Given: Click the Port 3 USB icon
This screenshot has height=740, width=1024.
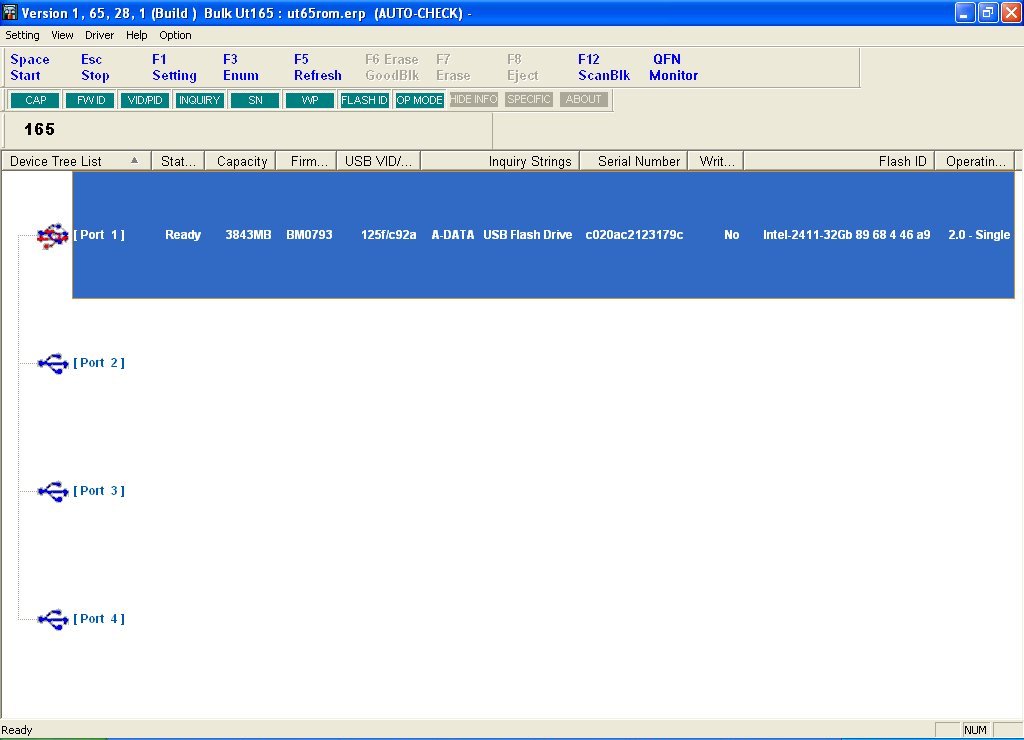Looking at the screenshot, I should [x=53, y=491].
